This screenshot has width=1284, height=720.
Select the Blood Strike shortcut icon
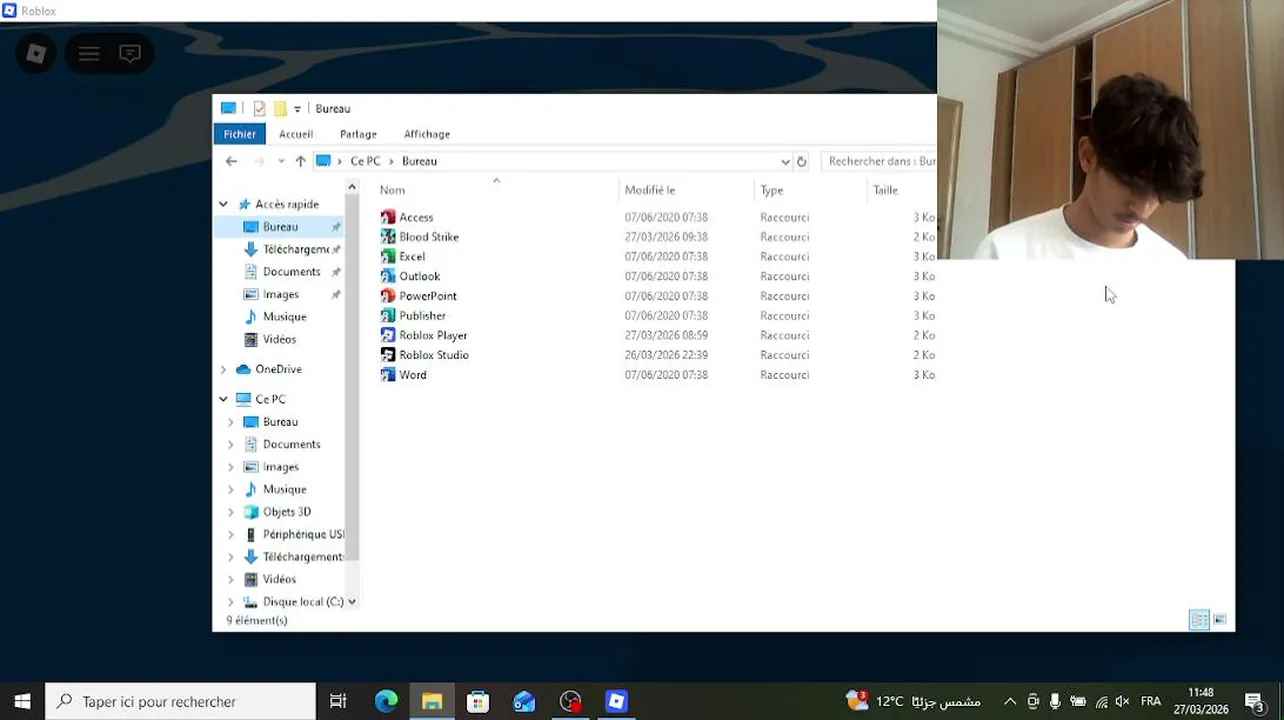388,237
